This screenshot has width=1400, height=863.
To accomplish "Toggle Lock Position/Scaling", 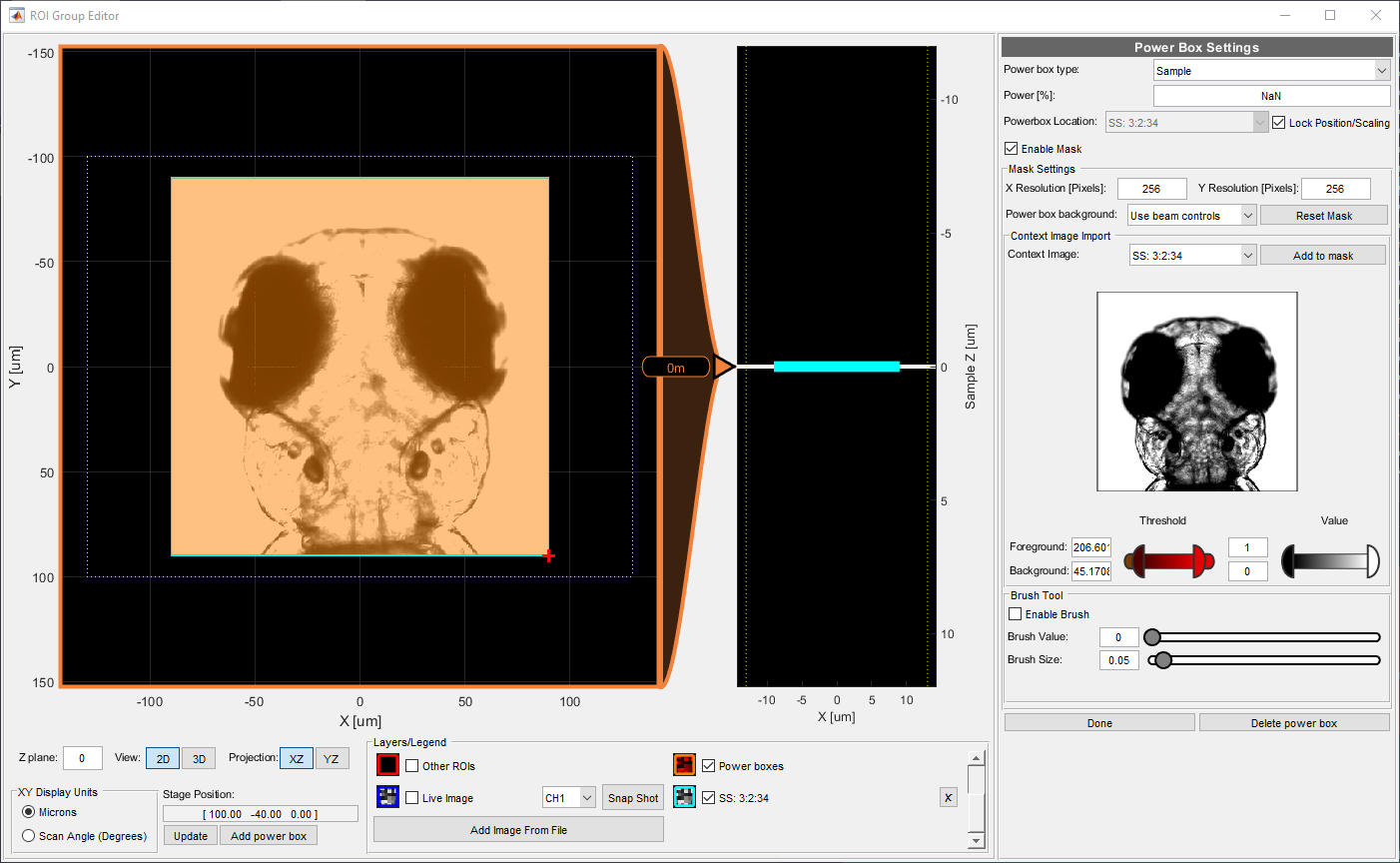I will pyautogui.click(x=1279, y=122).
